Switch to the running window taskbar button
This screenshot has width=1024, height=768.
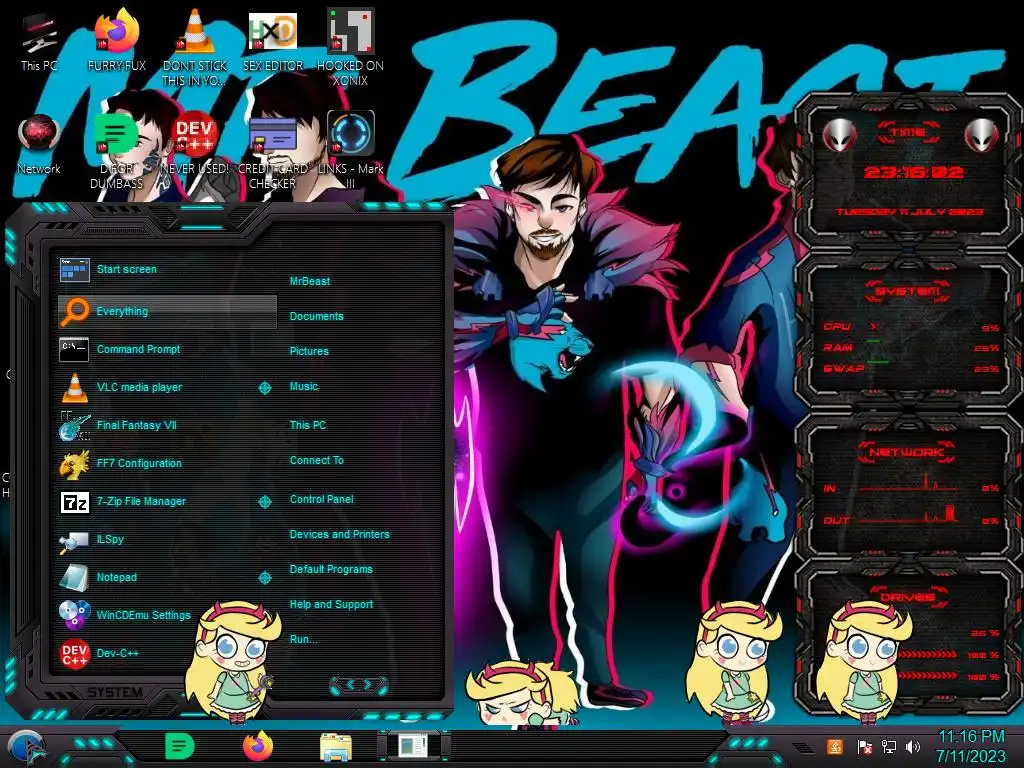(413, 746)
